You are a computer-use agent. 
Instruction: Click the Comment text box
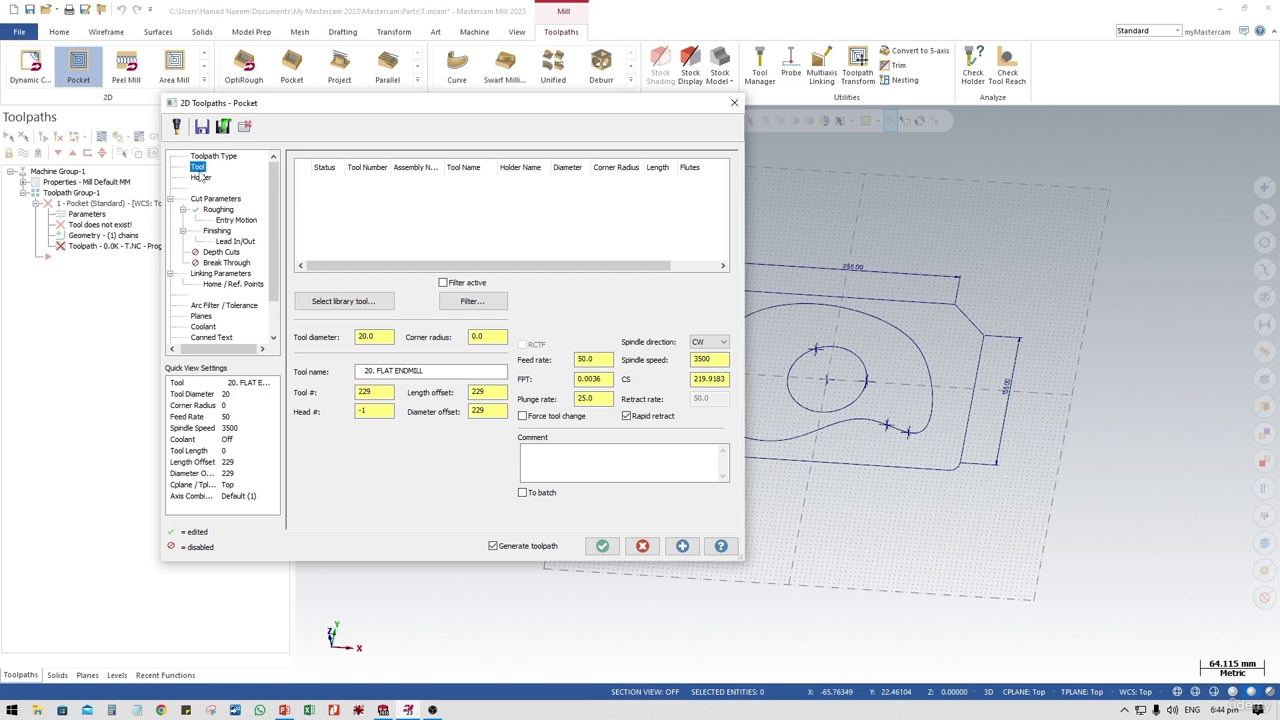click(624, 463)
